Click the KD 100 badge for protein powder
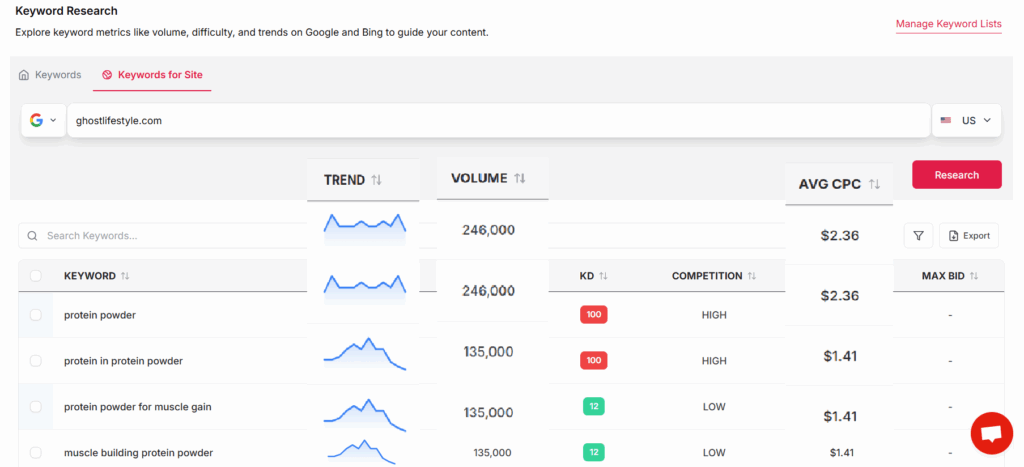1024x467 pixels. point(594,315)
